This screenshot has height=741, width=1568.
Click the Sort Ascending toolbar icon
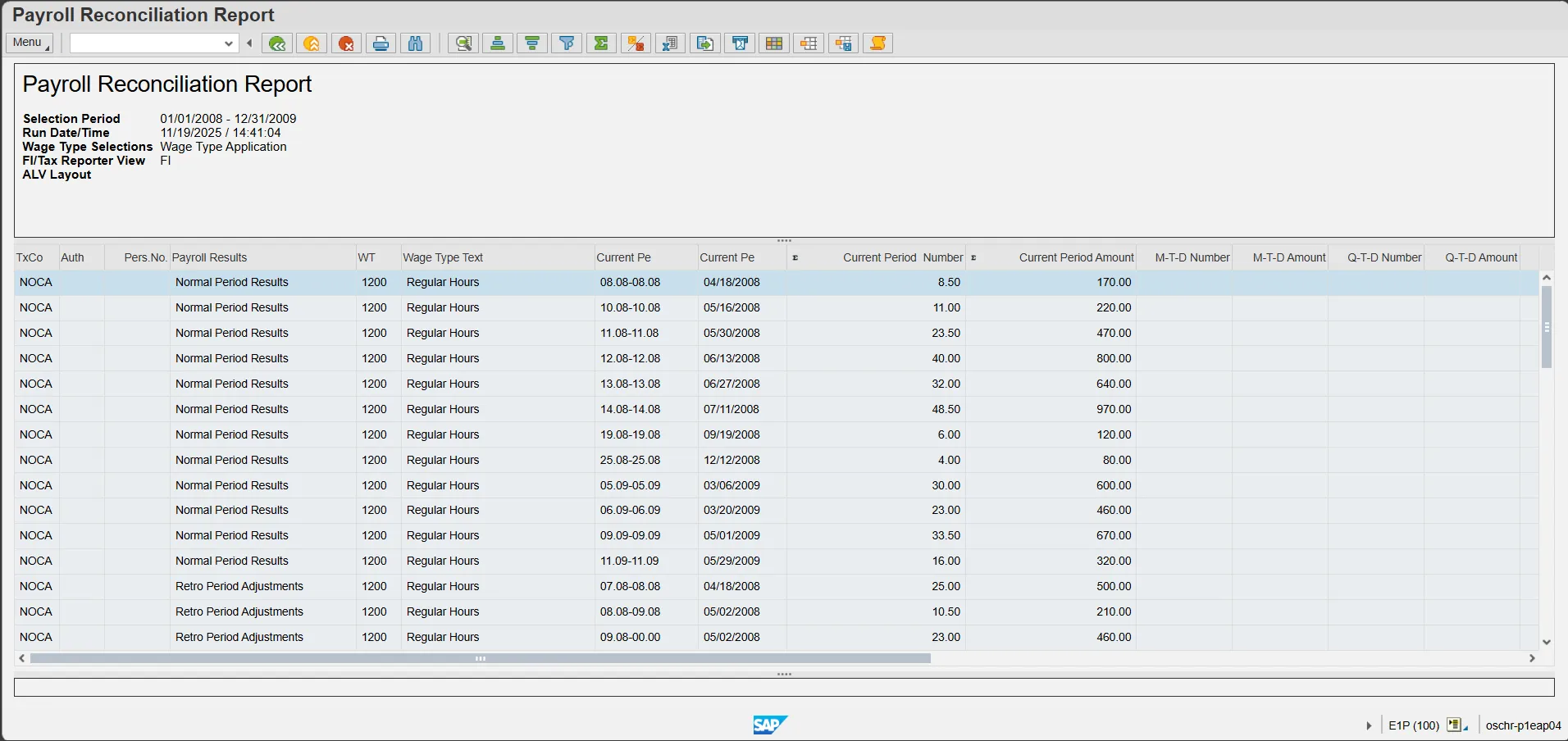pyautogui.click(x=498, y=43)
